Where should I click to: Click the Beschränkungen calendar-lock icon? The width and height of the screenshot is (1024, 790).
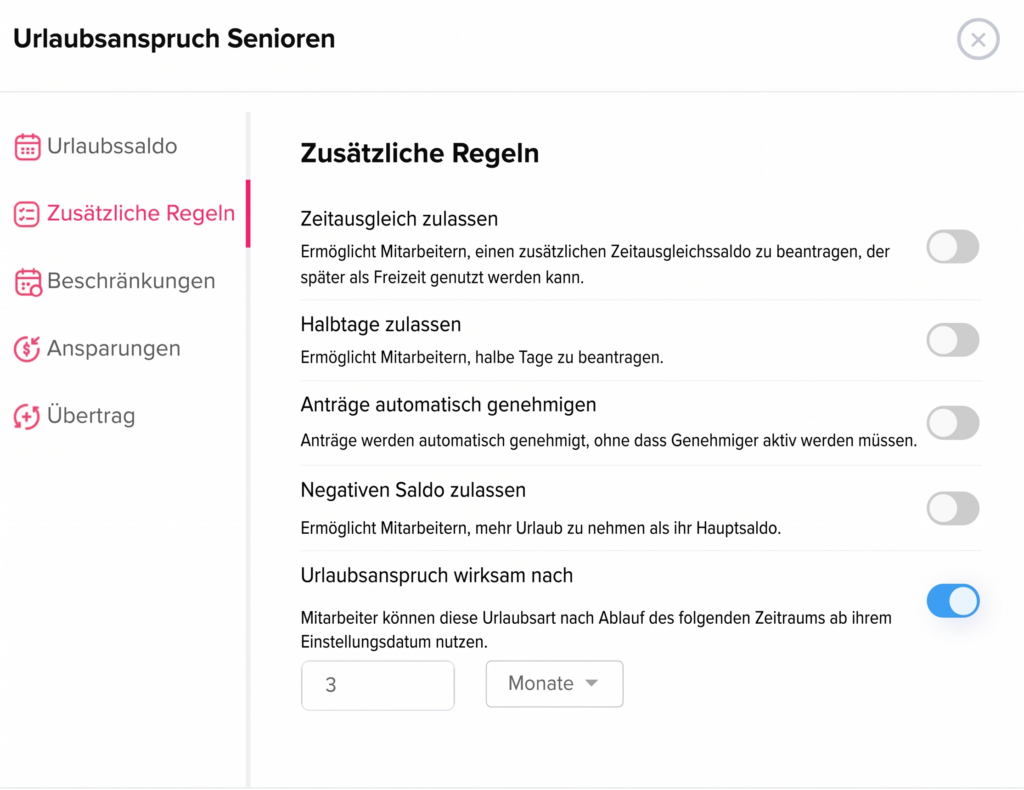[28, 281]
